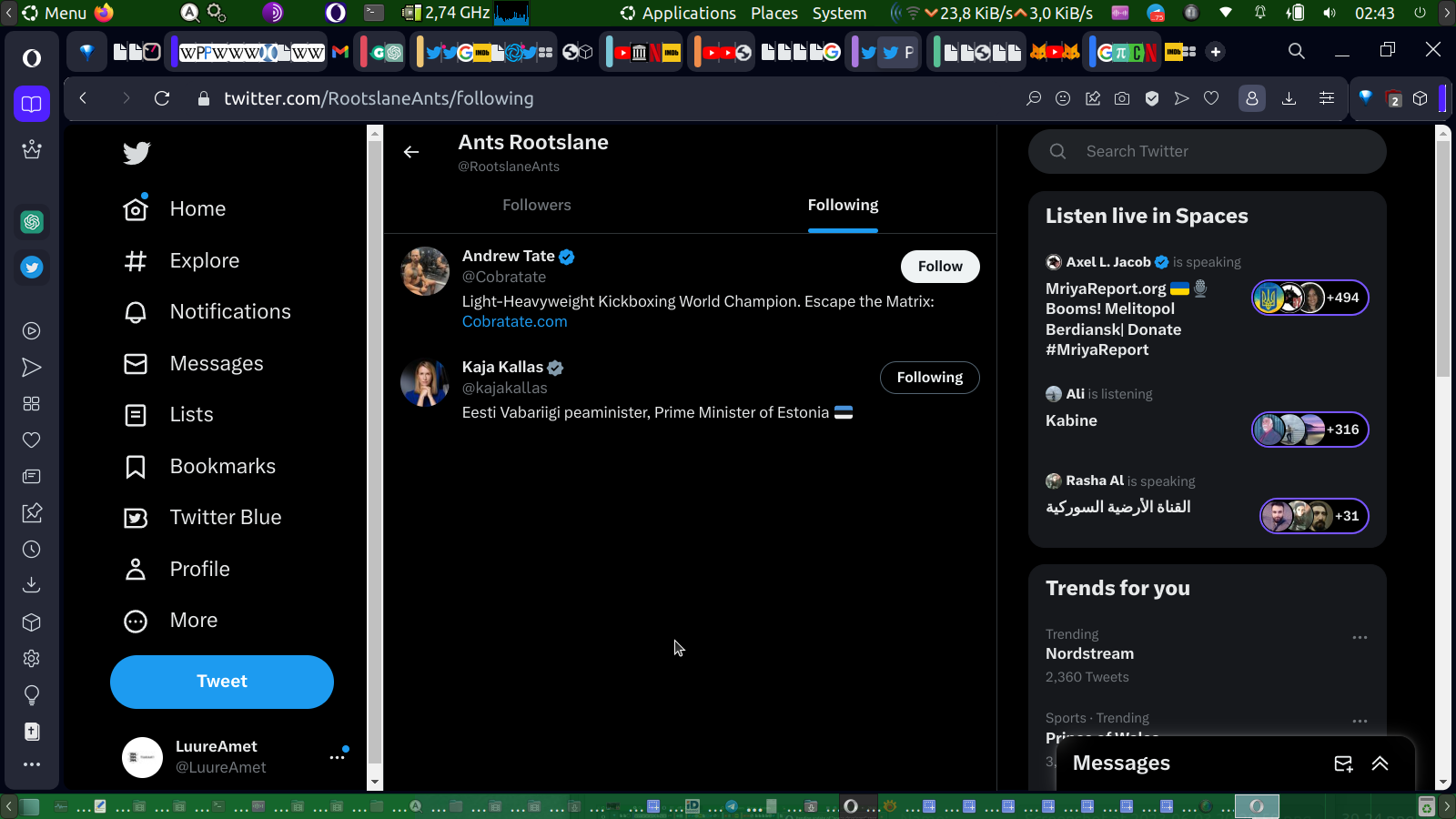Image resolution: width=1456 pixels, height=819 pixels.
Task: Open the Notifications bell
Action: 136,312
